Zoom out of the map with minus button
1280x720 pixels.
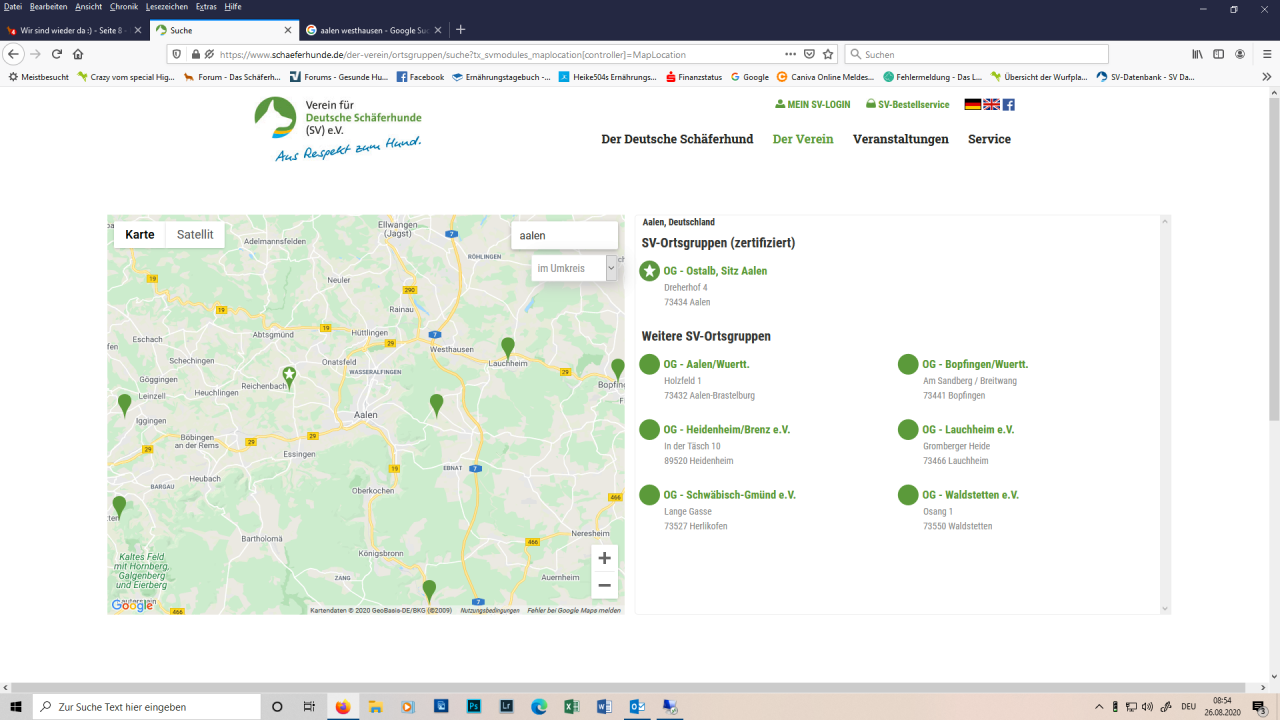(604, 585)
